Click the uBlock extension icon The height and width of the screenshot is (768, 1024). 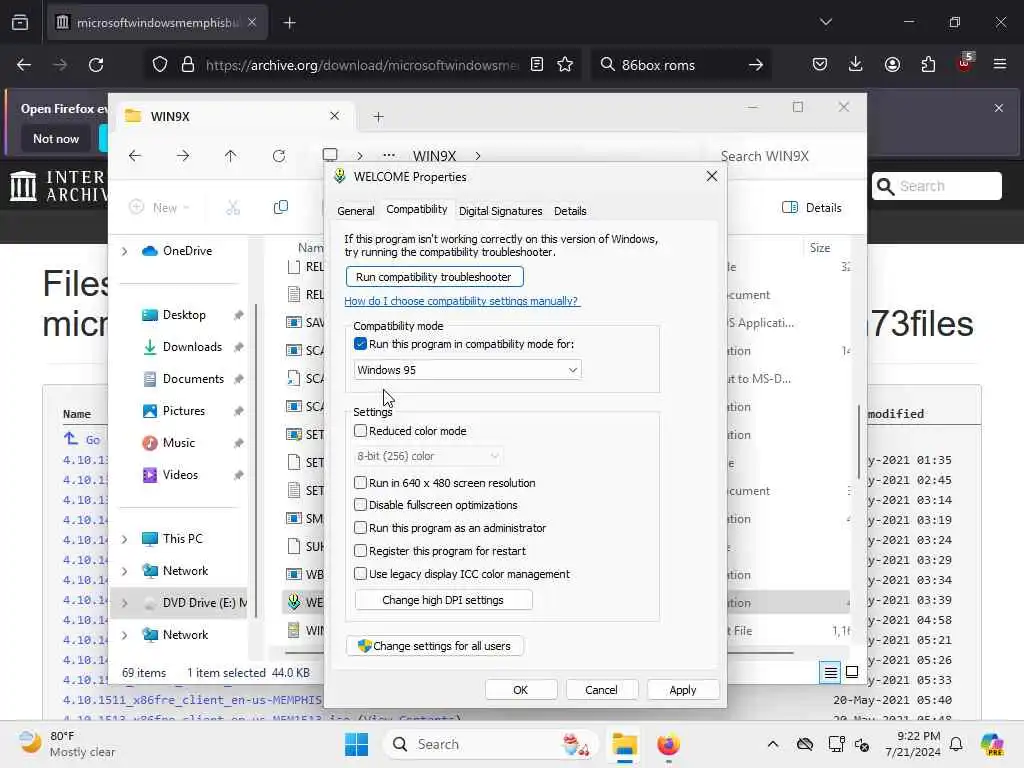pos(965,63)
